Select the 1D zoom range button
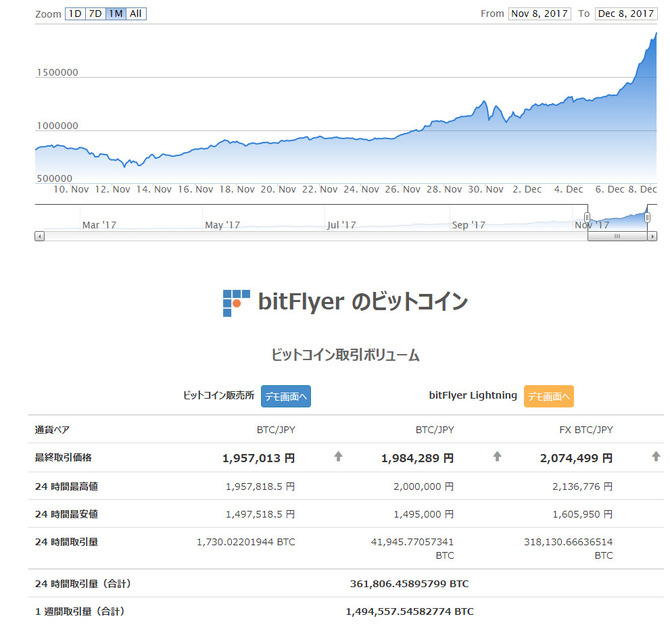 point(75,14)
